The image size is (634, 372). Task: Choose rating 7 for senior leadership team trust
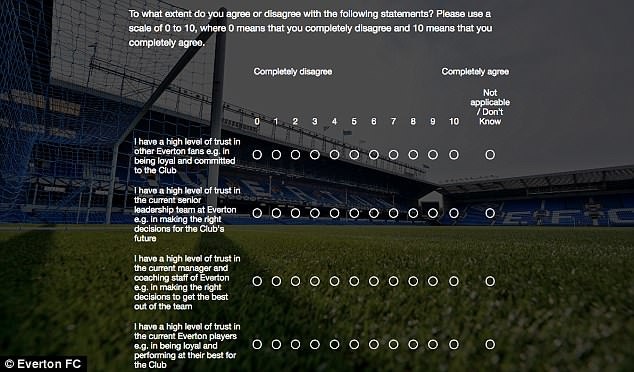coord(393,213)
